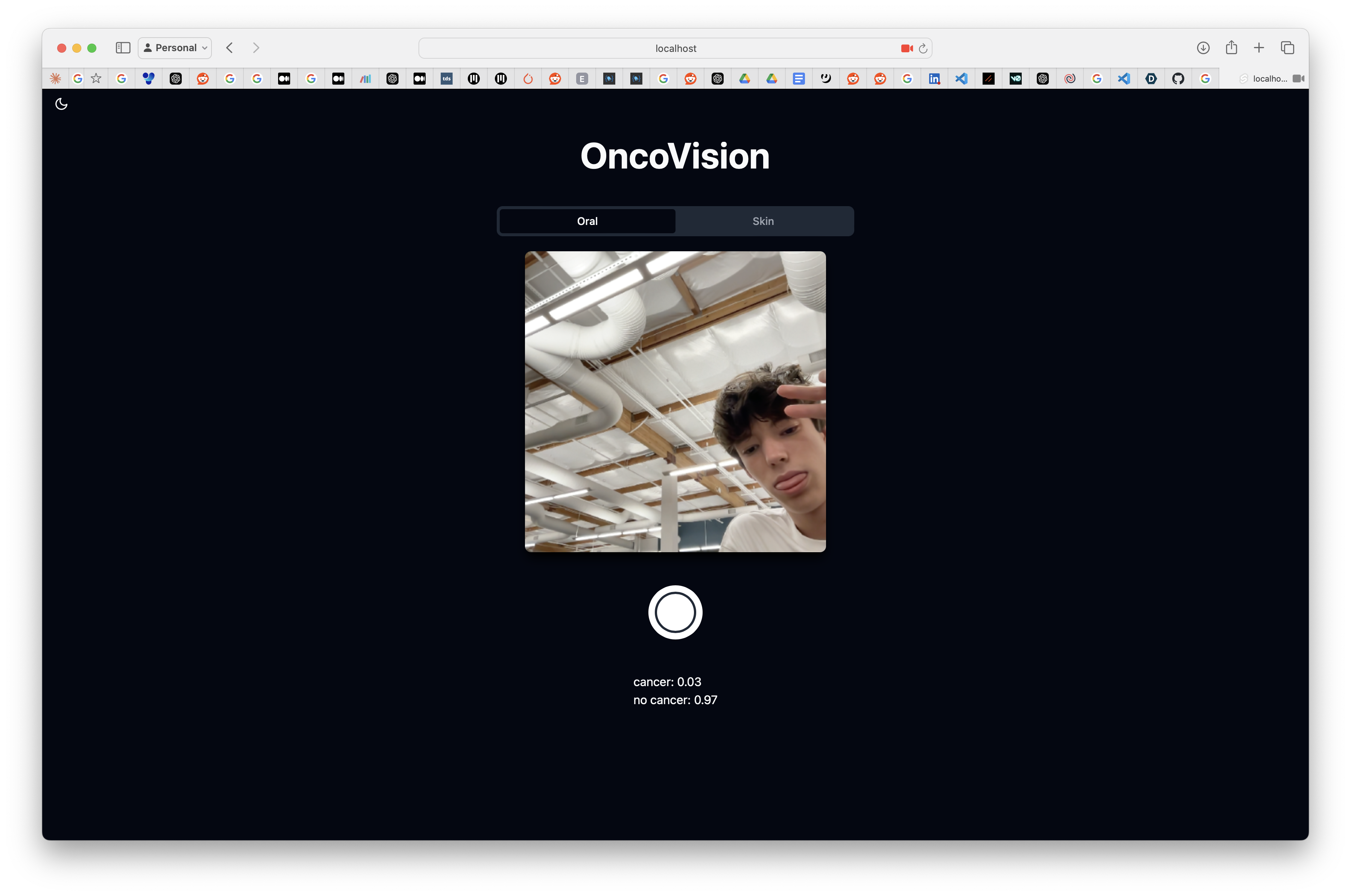
Task: Reload the localhost page
Action: click(x=923, y=49)
